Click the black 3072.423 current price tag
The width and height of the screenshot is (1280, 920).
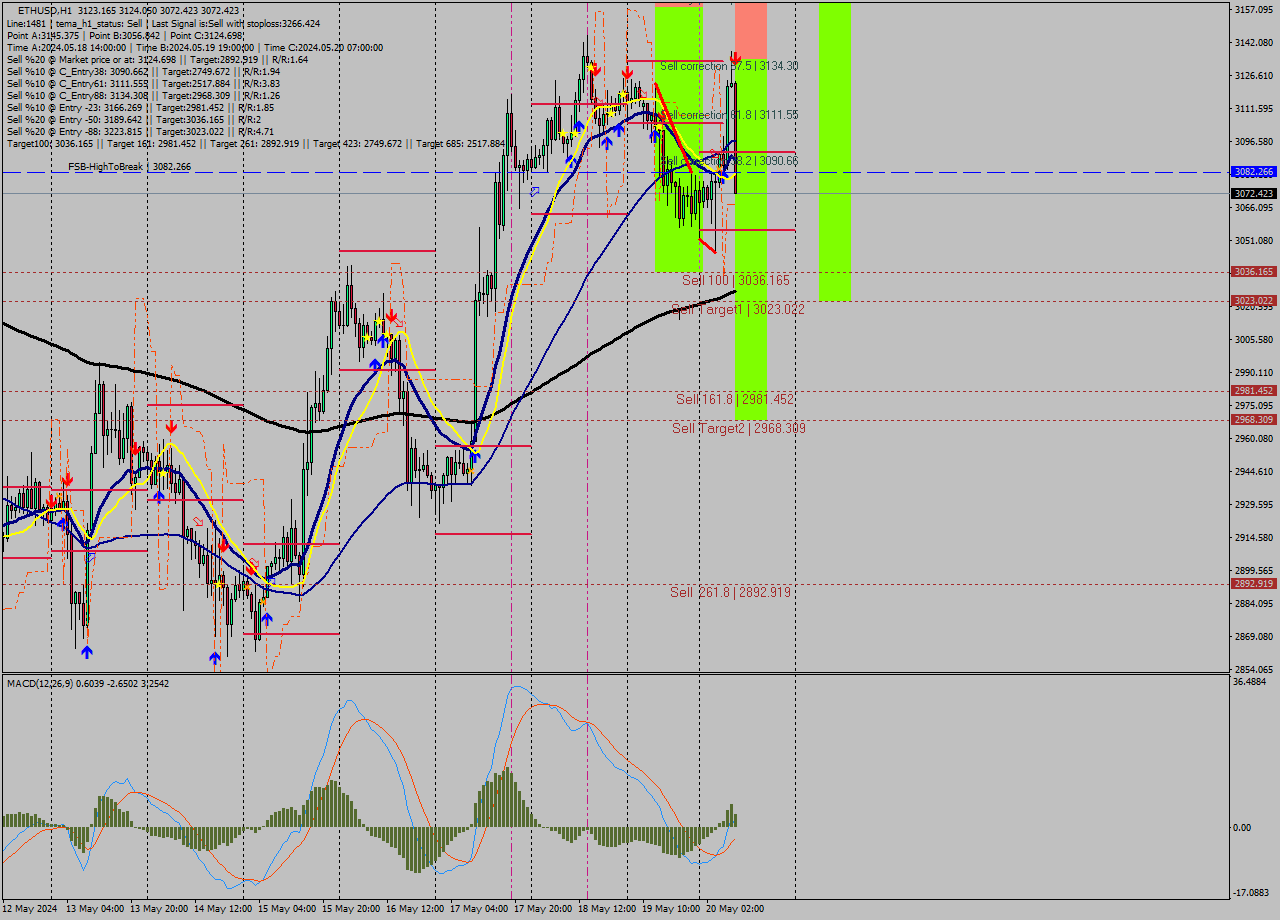(x=1256, y=194)
